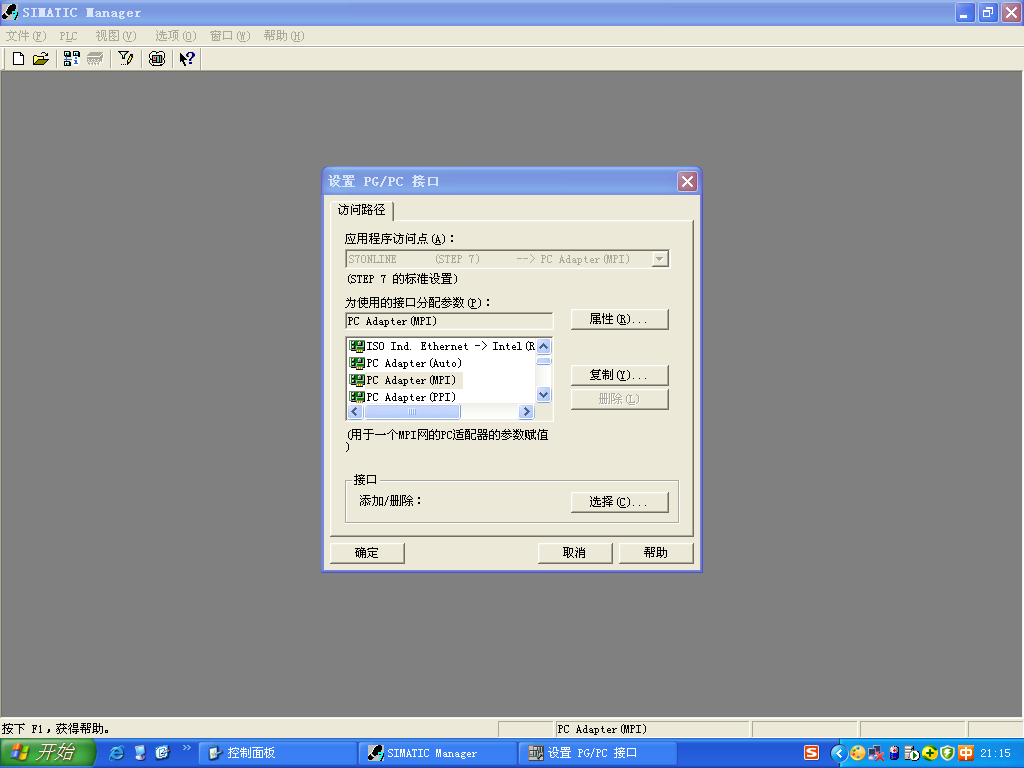Click the 属性(R)... properties button
This screenshot has width=1024, height=768.
pyautogui.click(x=619, y=319)
